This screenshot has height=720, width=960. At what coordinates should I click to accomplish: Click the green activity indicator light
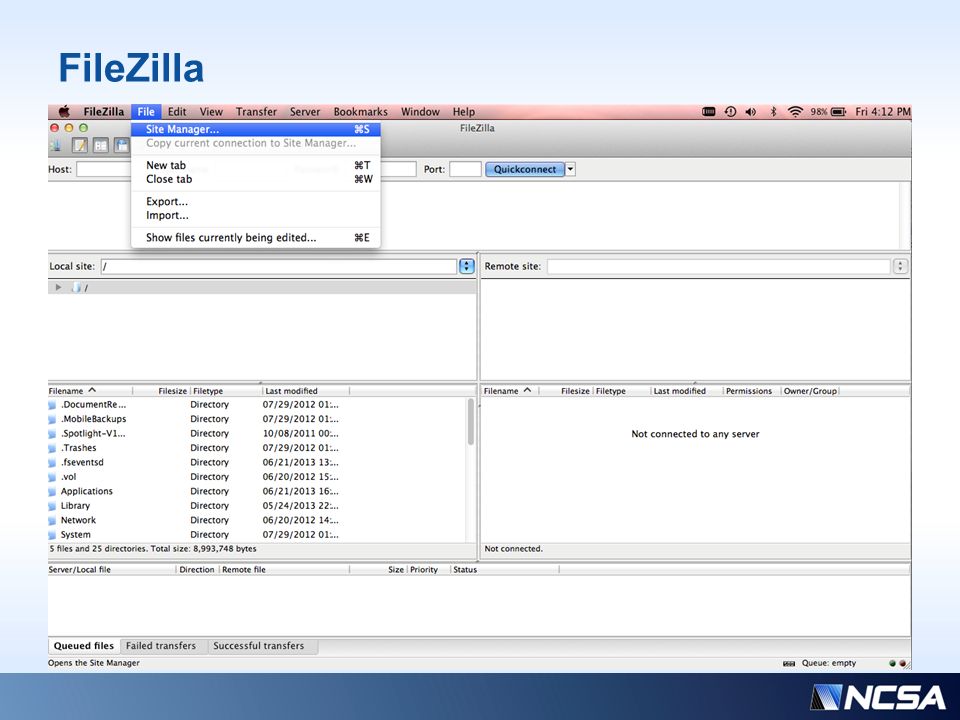tap(892, 663)
